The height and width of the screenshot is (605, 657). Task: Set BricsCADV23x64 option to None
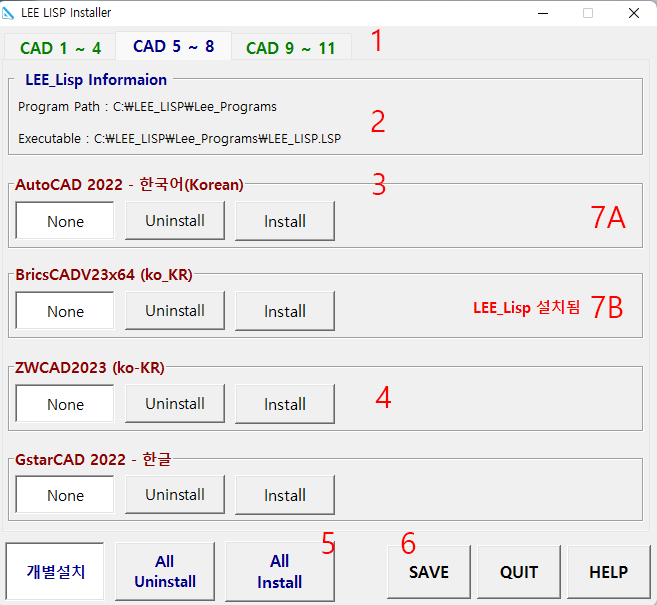tap(65, 311)
